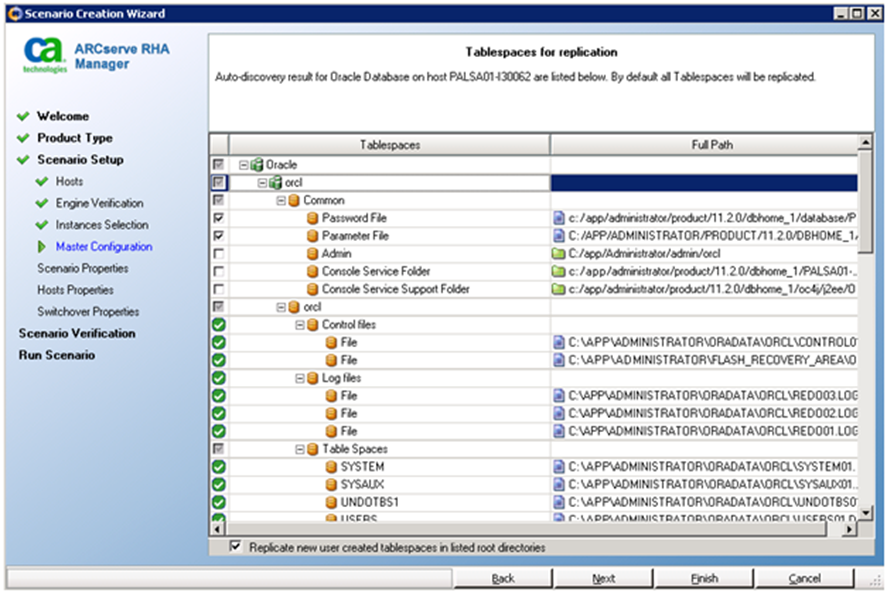Click the SYSTEM01 full path file icon
Image resolution: width=887 pixels, height=593 pixels.
click(x=559, y=467)
